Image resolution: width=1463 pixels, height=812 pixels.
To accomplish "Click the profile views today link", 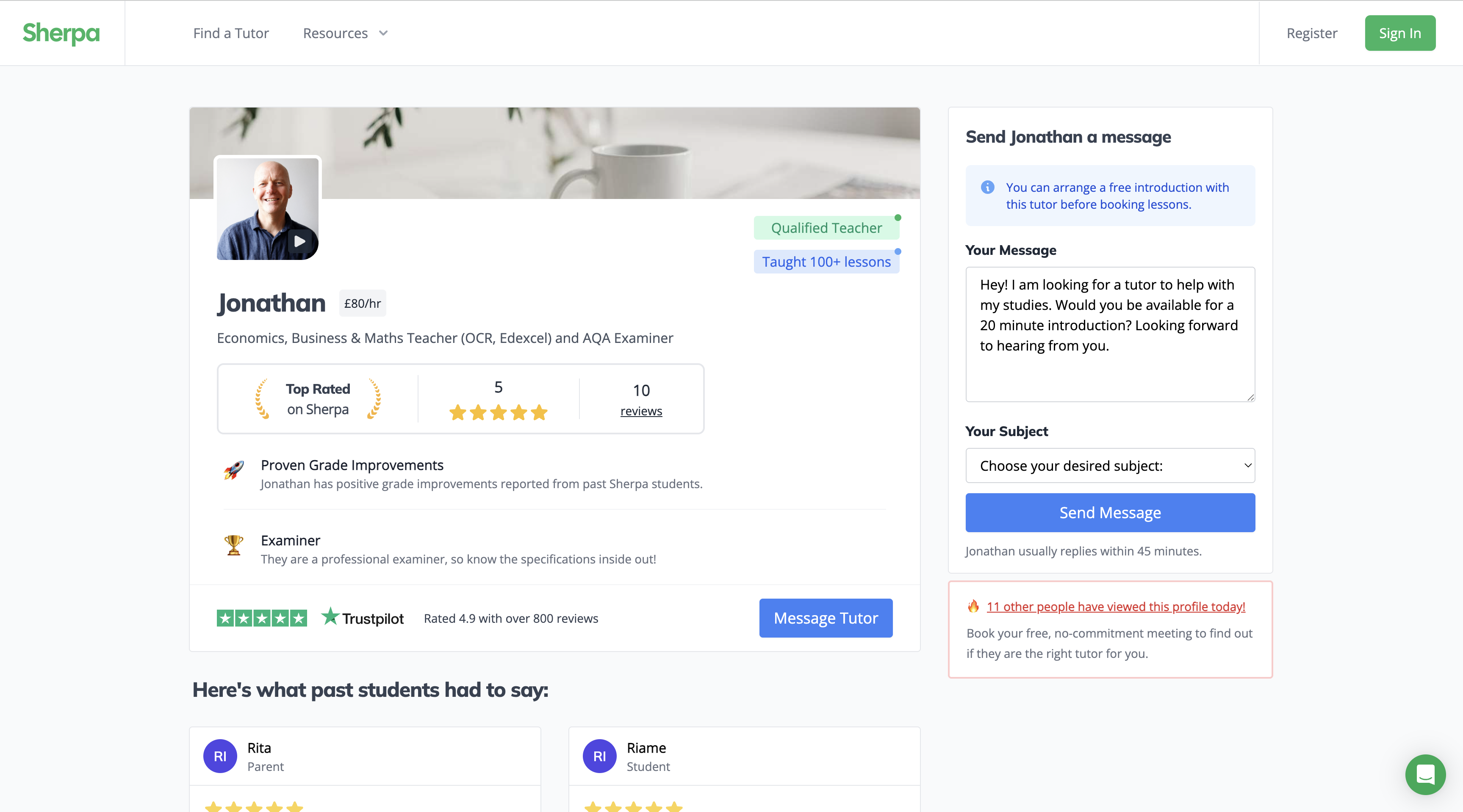I will [1115, 606].
